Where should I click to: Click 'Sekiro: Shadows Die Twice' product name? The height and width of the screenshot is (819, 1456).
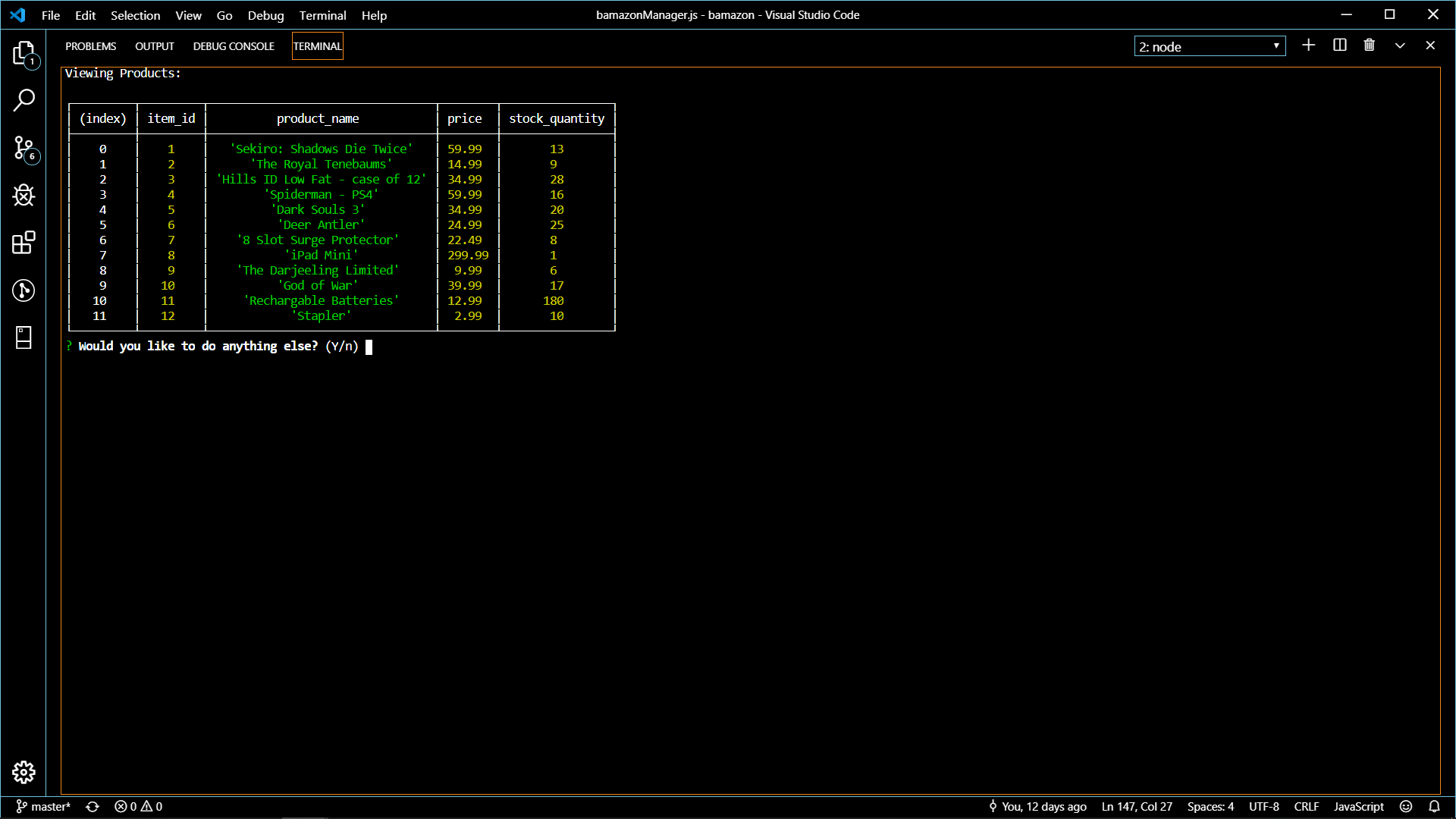(322, 149)
